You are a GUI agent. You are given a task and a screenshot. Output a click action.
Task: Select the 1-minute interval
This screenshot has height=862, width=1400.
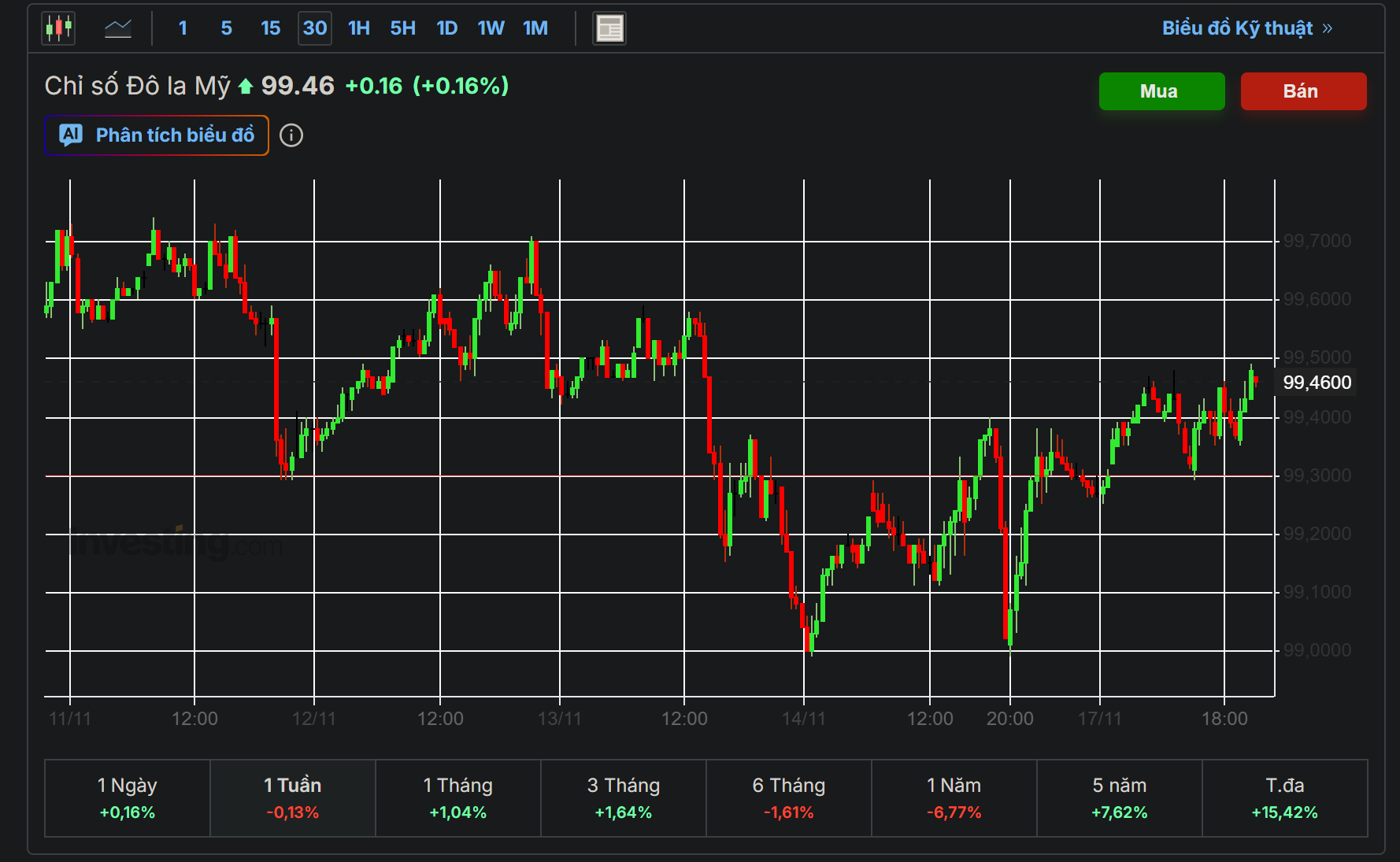[183, 28]
